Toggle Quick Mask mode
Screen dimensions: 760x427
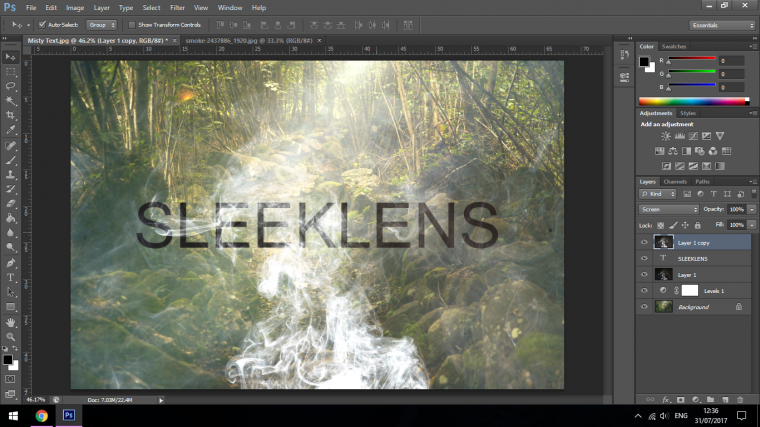(x=10, y=379)
